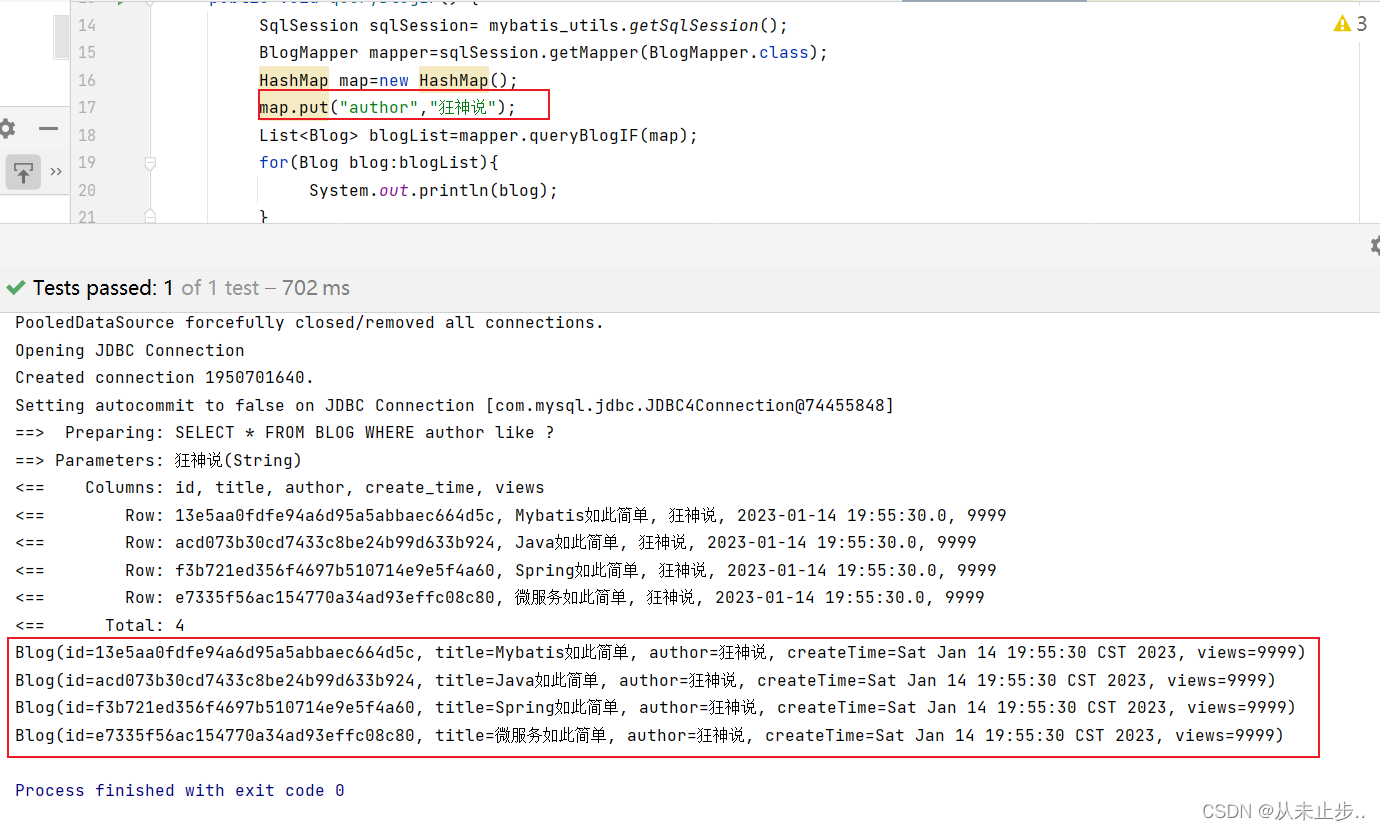
Task: Click the 'Preparing: SELECT * FROM BLOG' line
Action: (x=284, y=433)
